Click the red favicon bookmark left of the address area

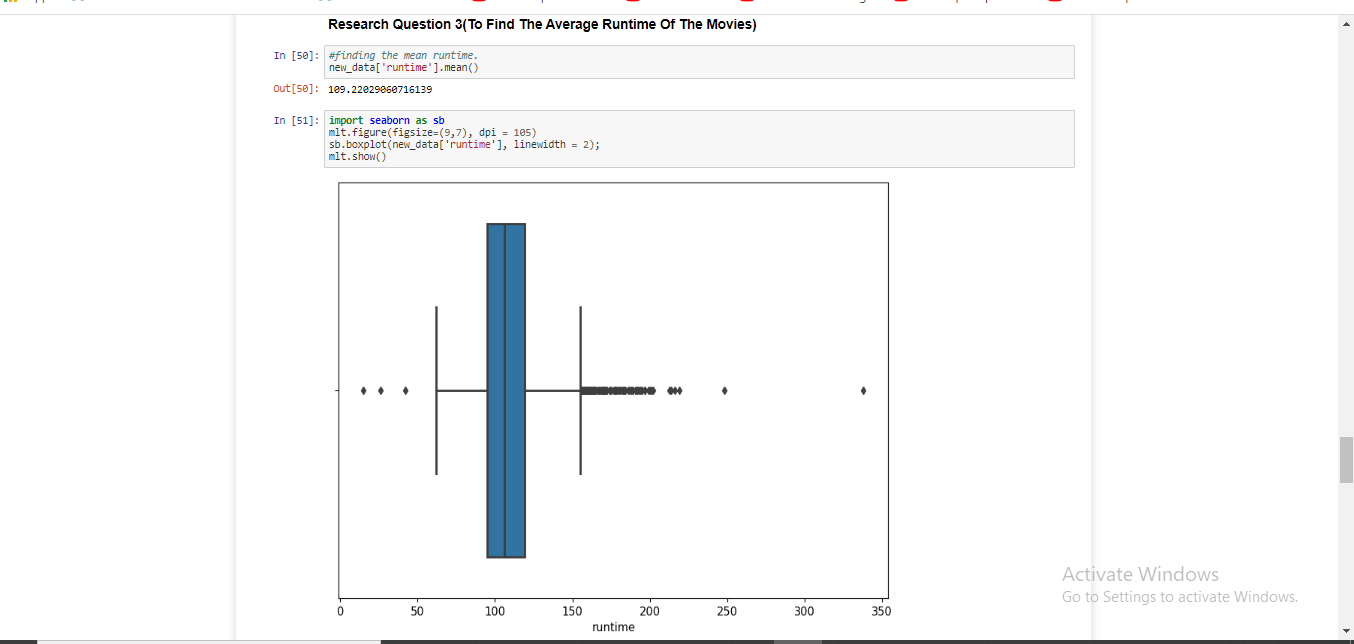click(x=901, y=3)
